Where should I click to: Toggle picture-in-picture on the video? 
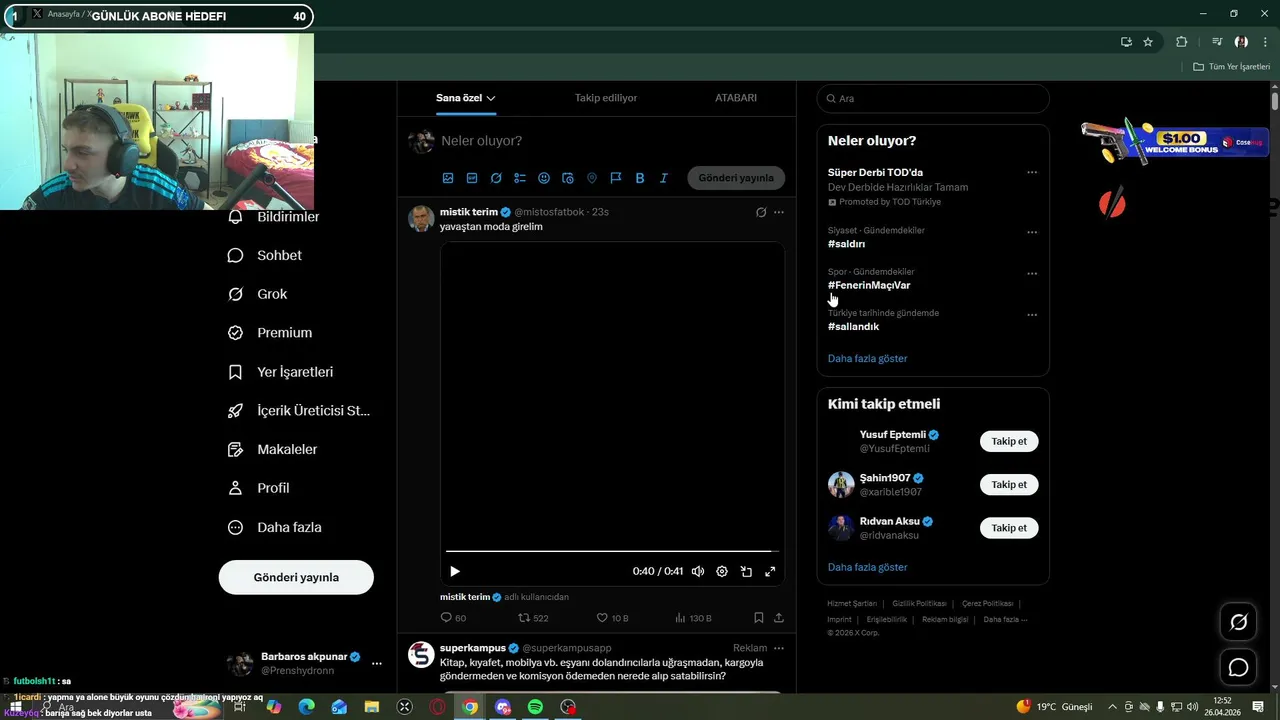pos(746,571)
